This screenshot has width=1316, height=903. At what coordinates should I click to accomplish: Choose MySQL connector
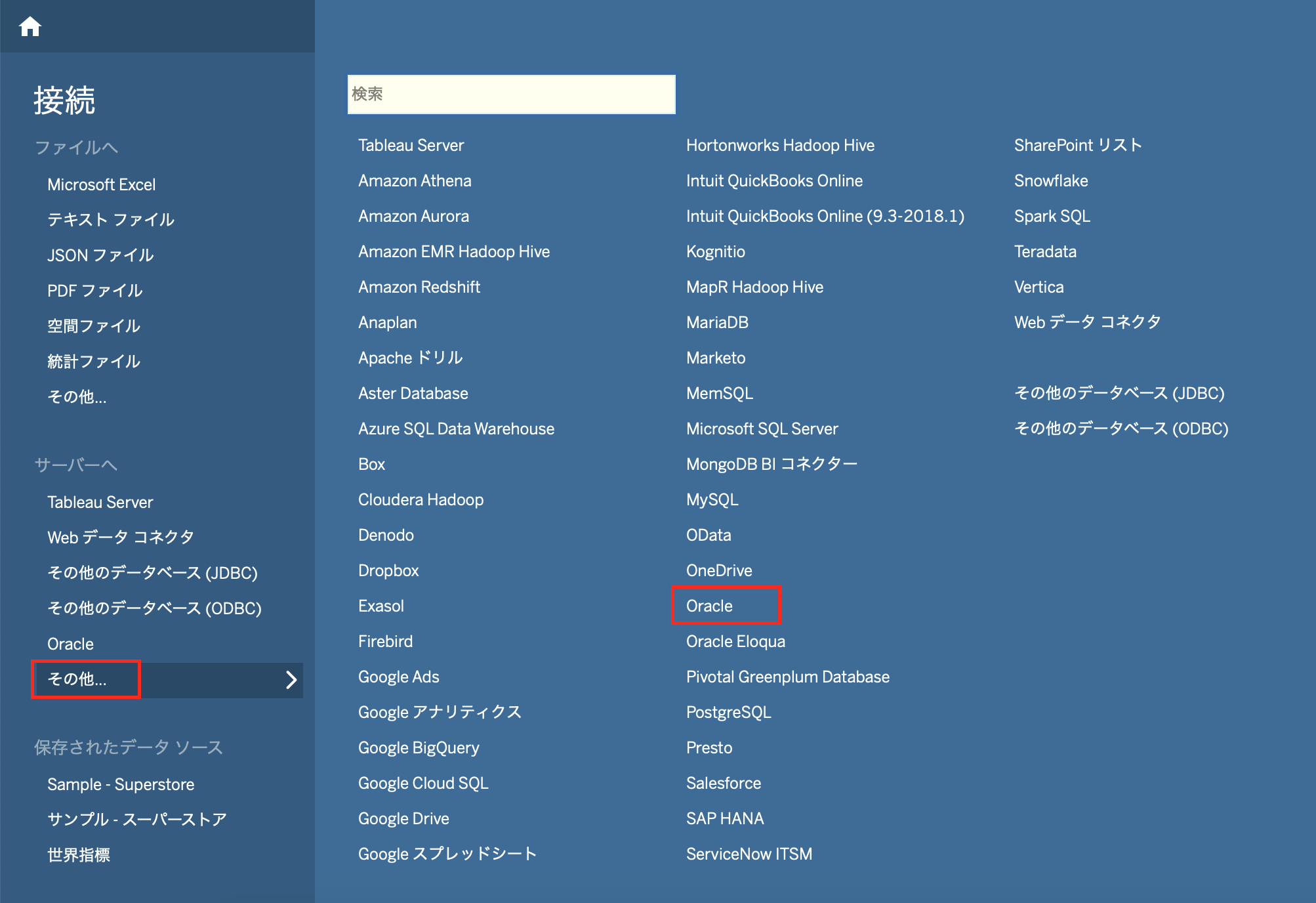click(712, 500)
